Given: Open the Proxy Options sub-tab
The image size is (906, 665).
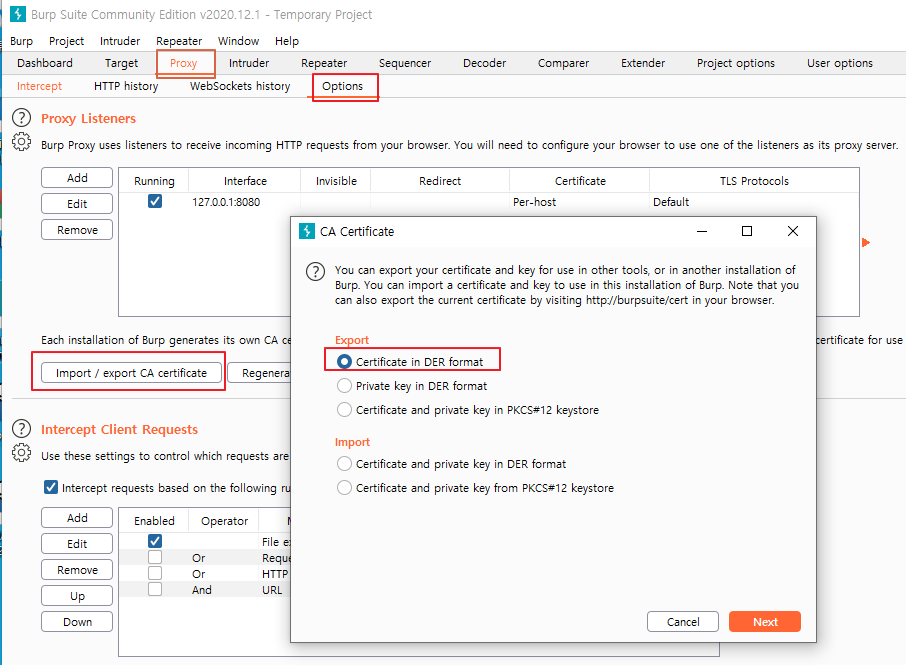Looking at the screenshot, I should (x=343, y=86).
